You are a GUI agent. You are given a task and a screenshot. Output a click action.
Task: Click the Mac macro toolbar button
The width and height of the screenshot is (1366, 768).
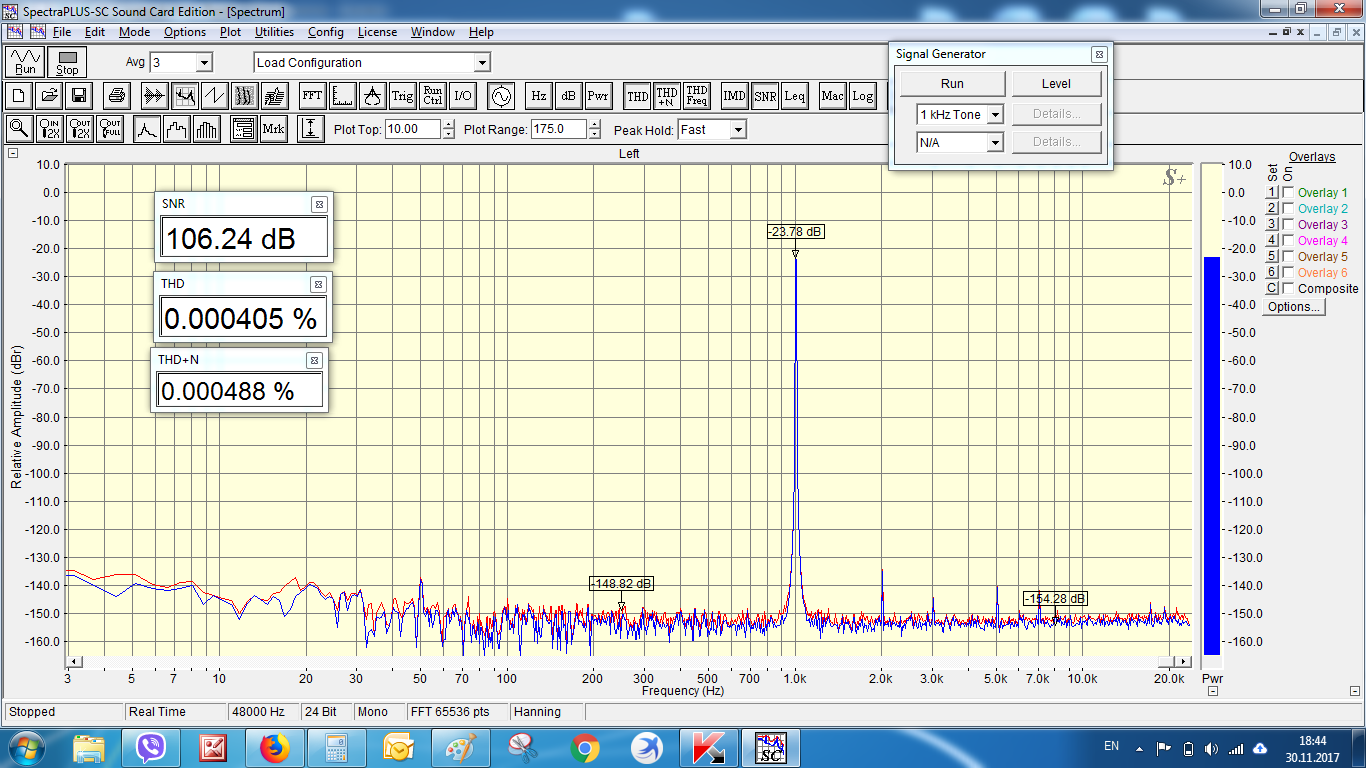832,96
